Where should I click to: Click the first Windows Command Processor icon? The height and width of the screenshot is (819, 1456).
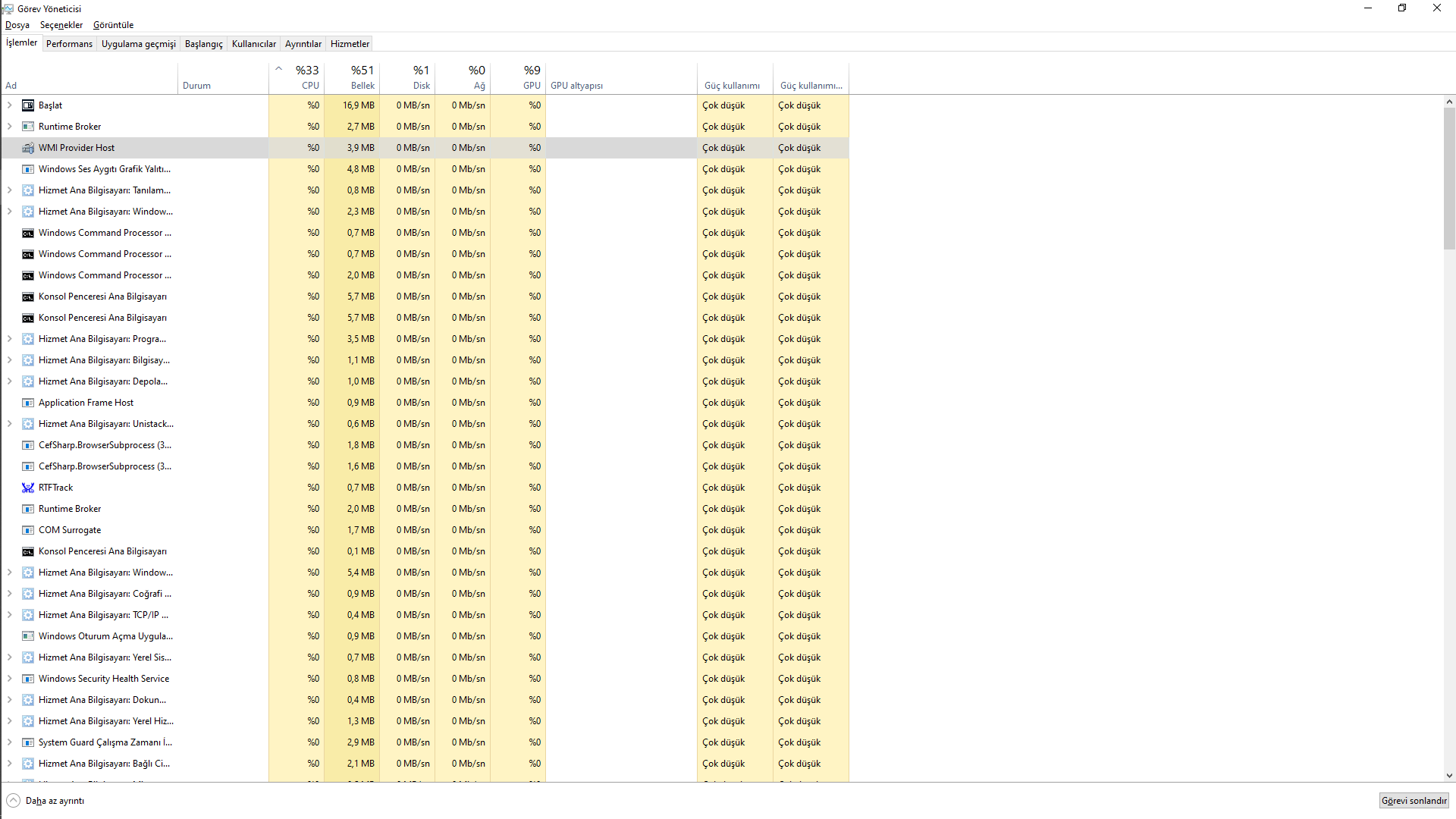[28, 233]
